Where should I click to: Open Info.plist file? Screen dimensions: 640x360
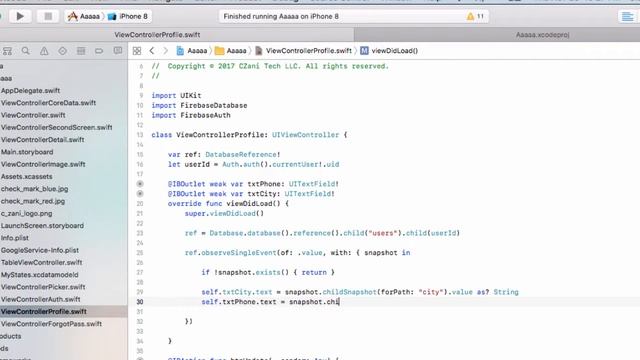pyautogui.click(x=15, y=238)
